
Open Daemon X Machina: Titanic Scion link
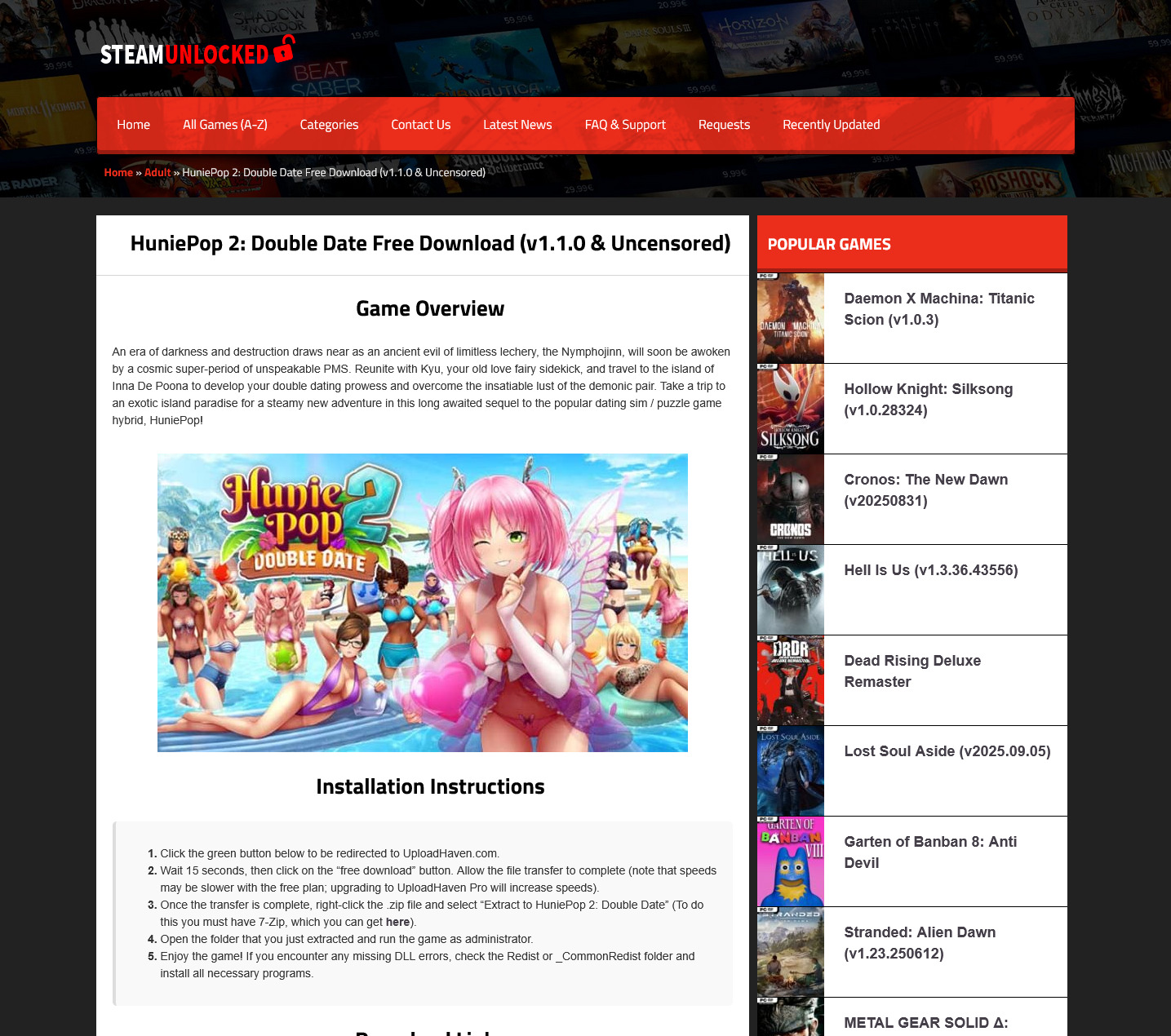point(939,309)
